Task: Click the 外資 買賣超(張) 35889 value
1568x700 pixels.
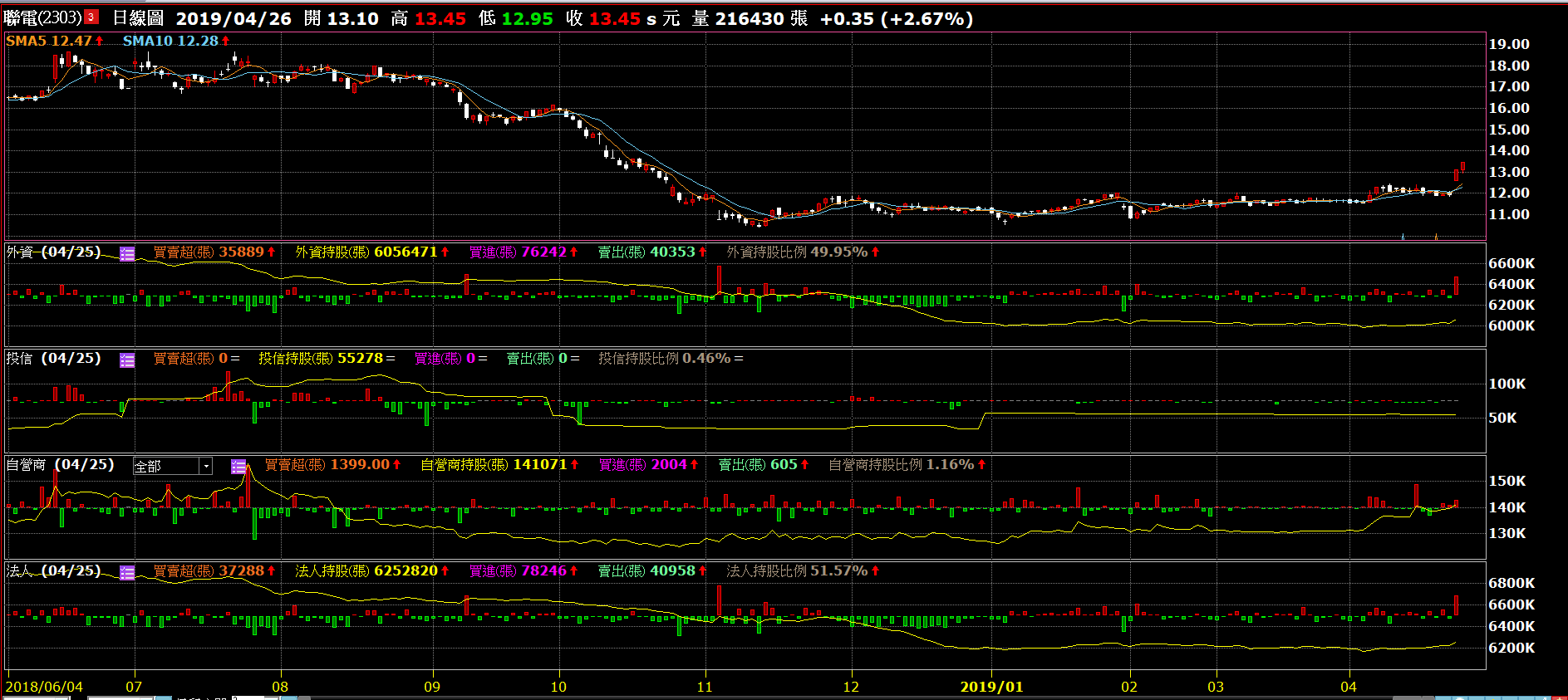Action: tap(214, 252)
